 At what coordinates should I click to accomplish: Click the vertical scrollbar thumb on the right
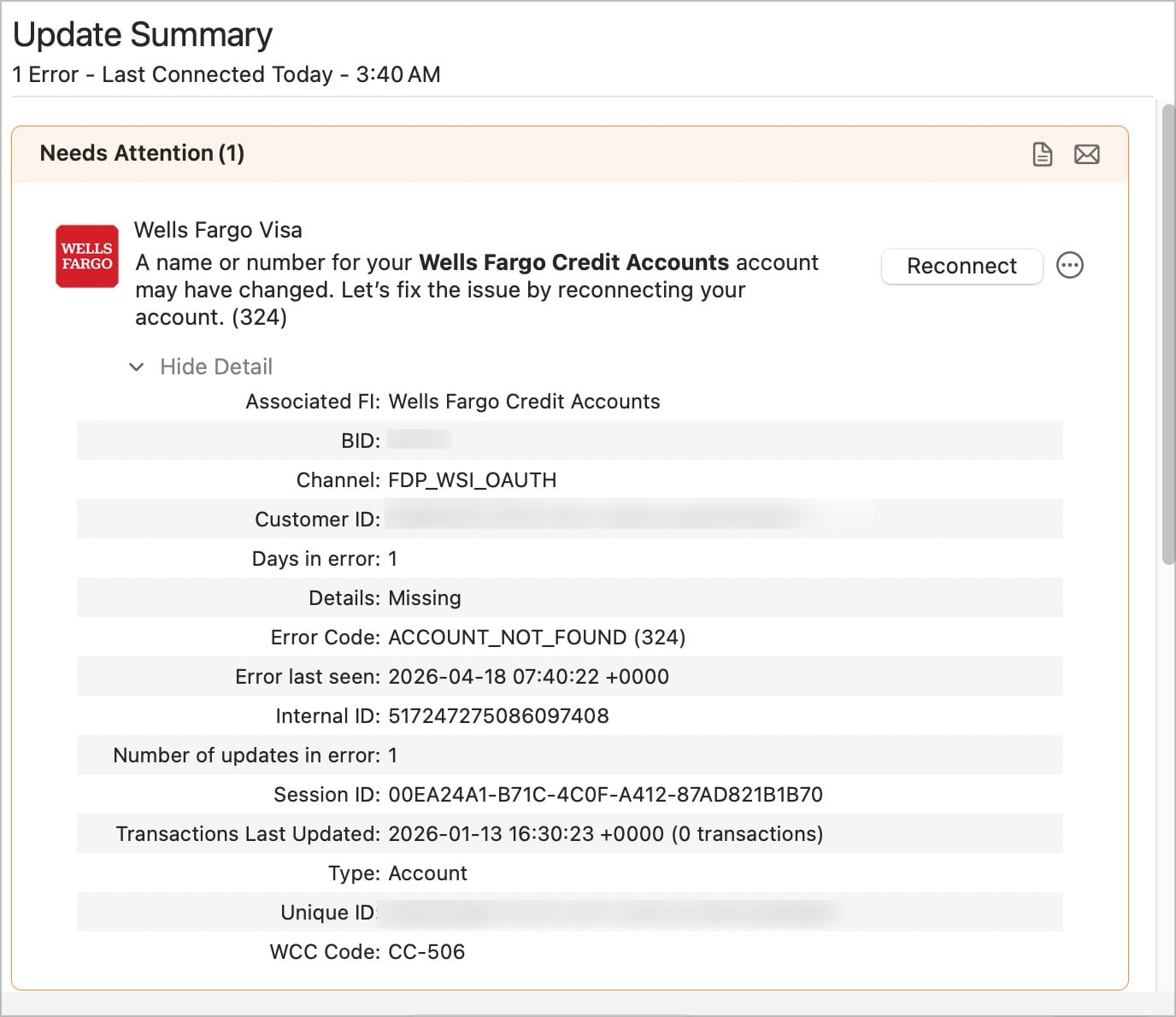[x=1168, y=333]
